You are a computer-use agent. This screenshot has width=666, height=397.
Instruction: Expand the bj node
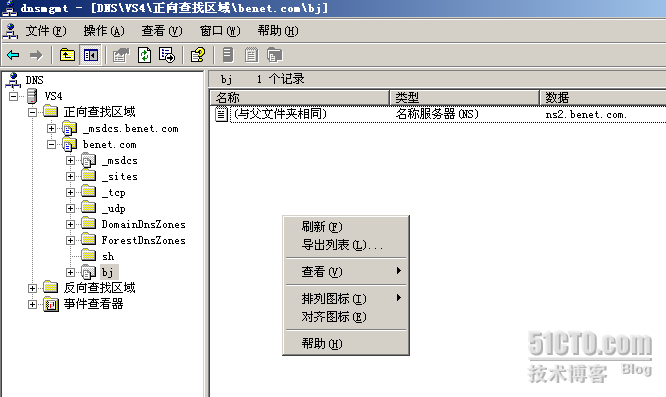point(71,272)
